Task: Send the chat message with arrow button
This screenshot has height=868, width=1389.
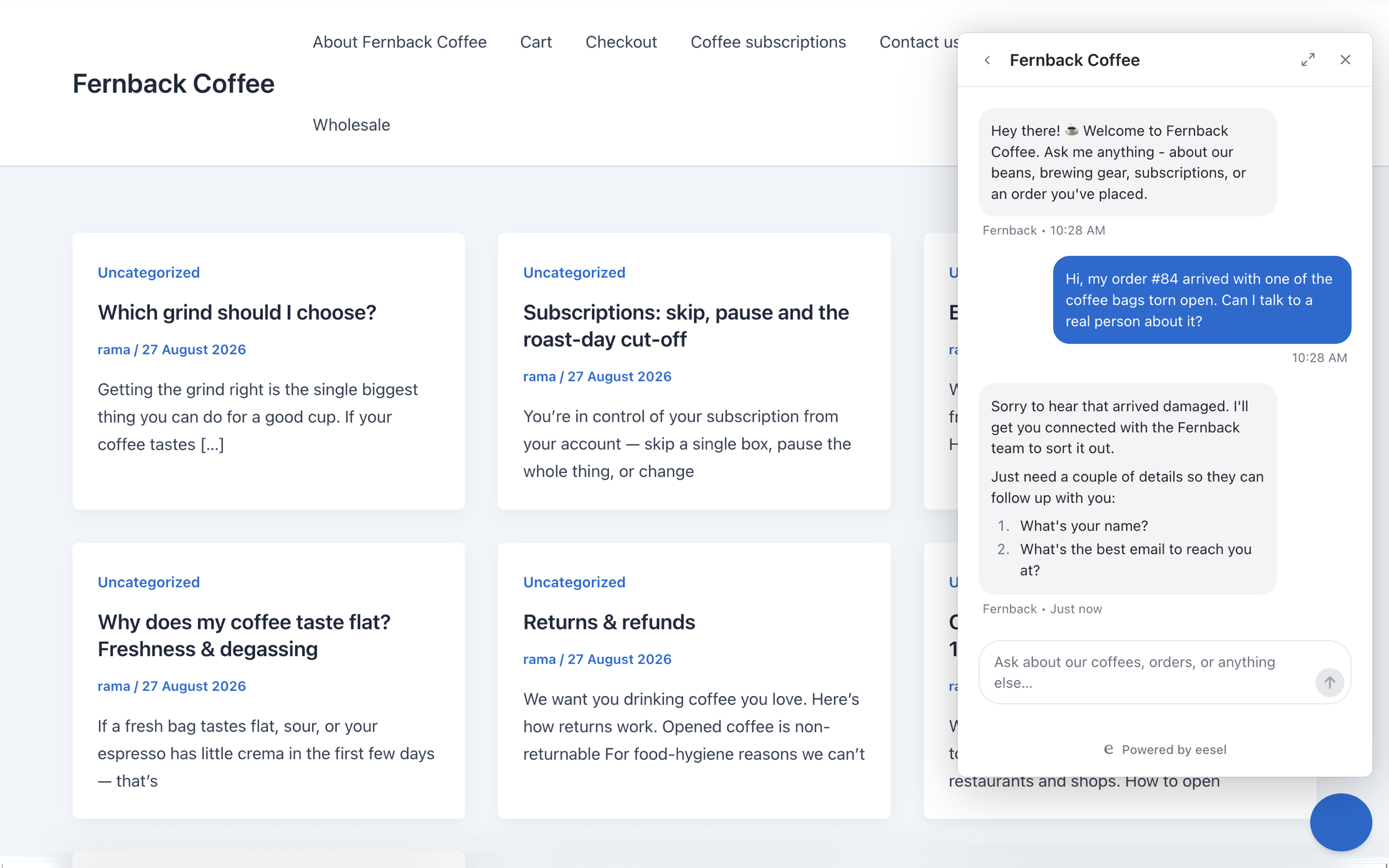Action: [x=1329, y=682]
